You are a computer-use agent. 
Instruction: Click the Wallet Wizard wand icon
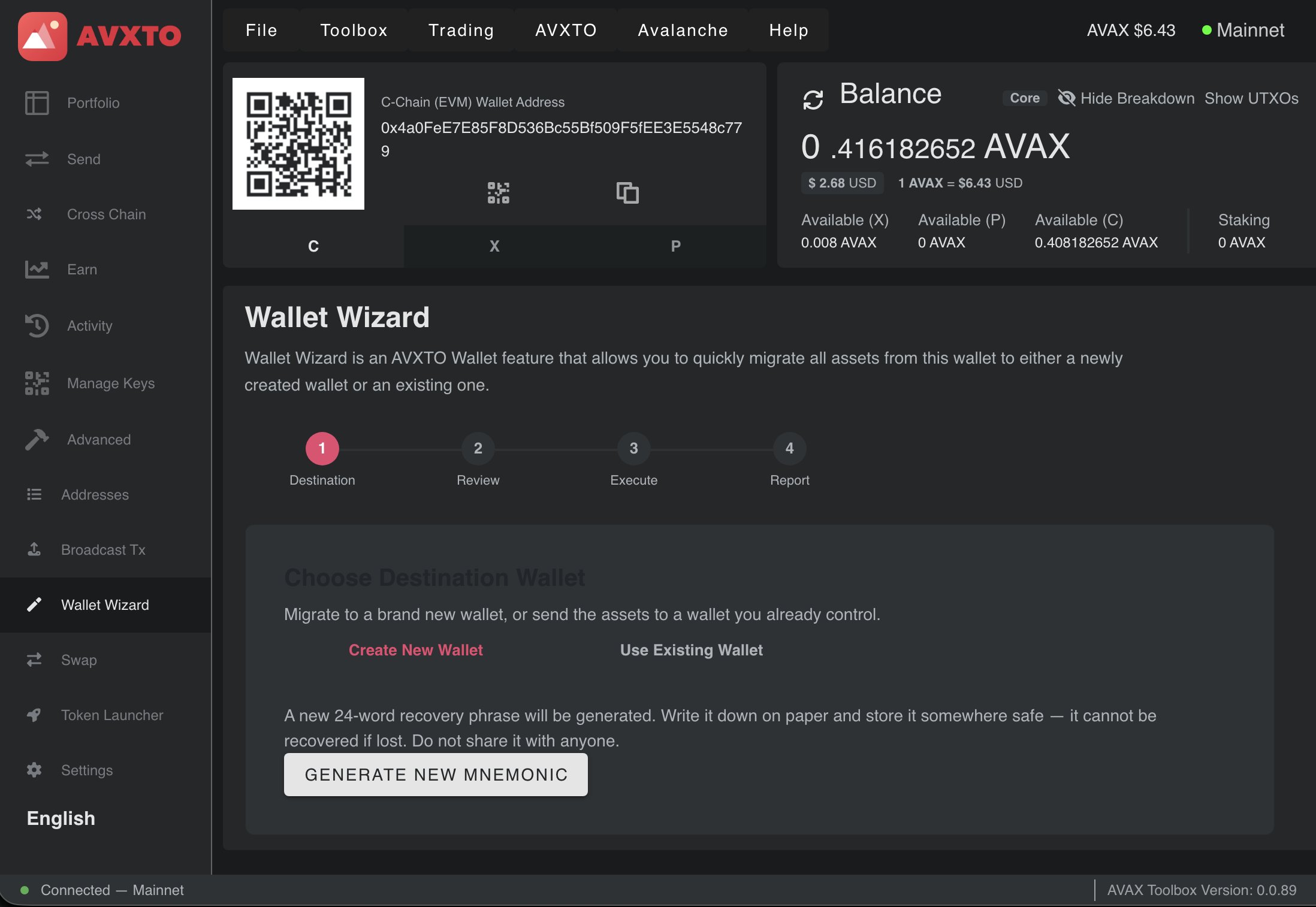coord(34,604)
